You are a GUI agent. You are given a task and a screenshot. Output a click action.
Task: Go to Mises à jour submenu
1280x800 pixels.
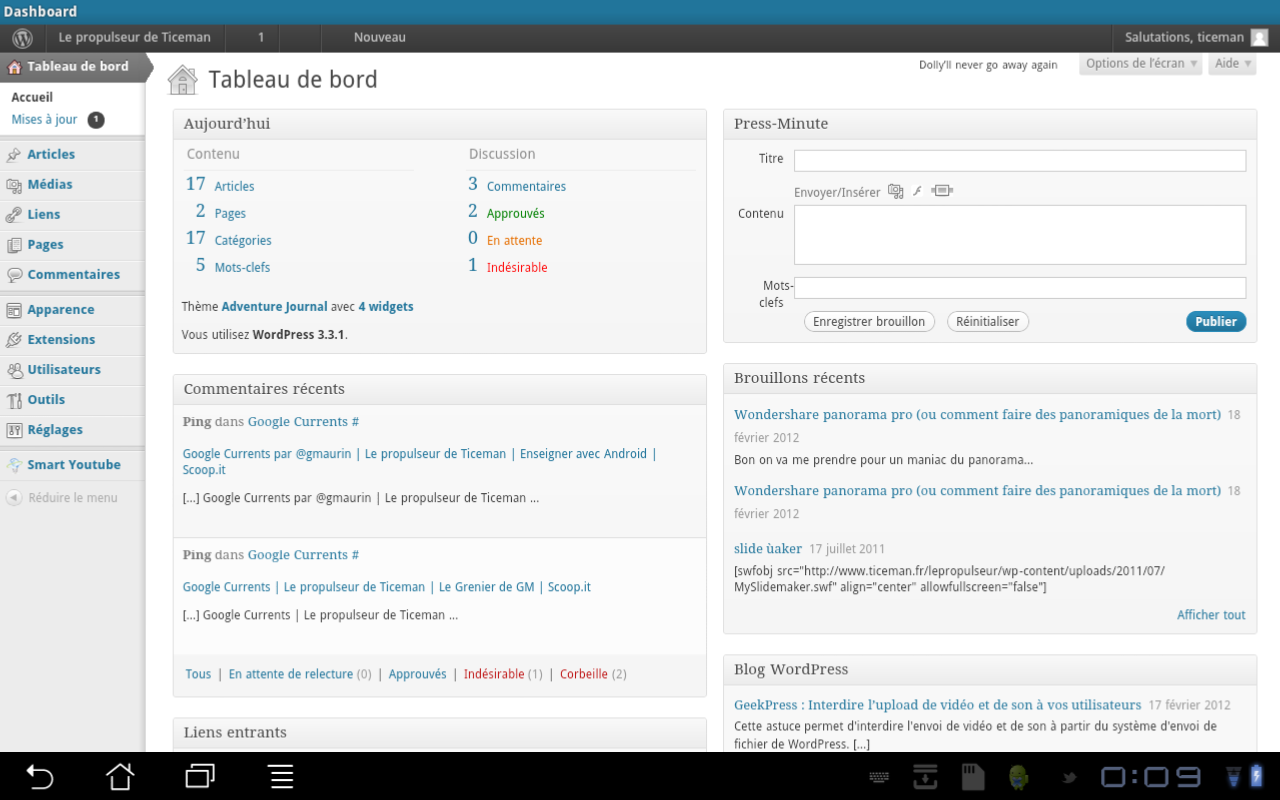coord(44,120)
